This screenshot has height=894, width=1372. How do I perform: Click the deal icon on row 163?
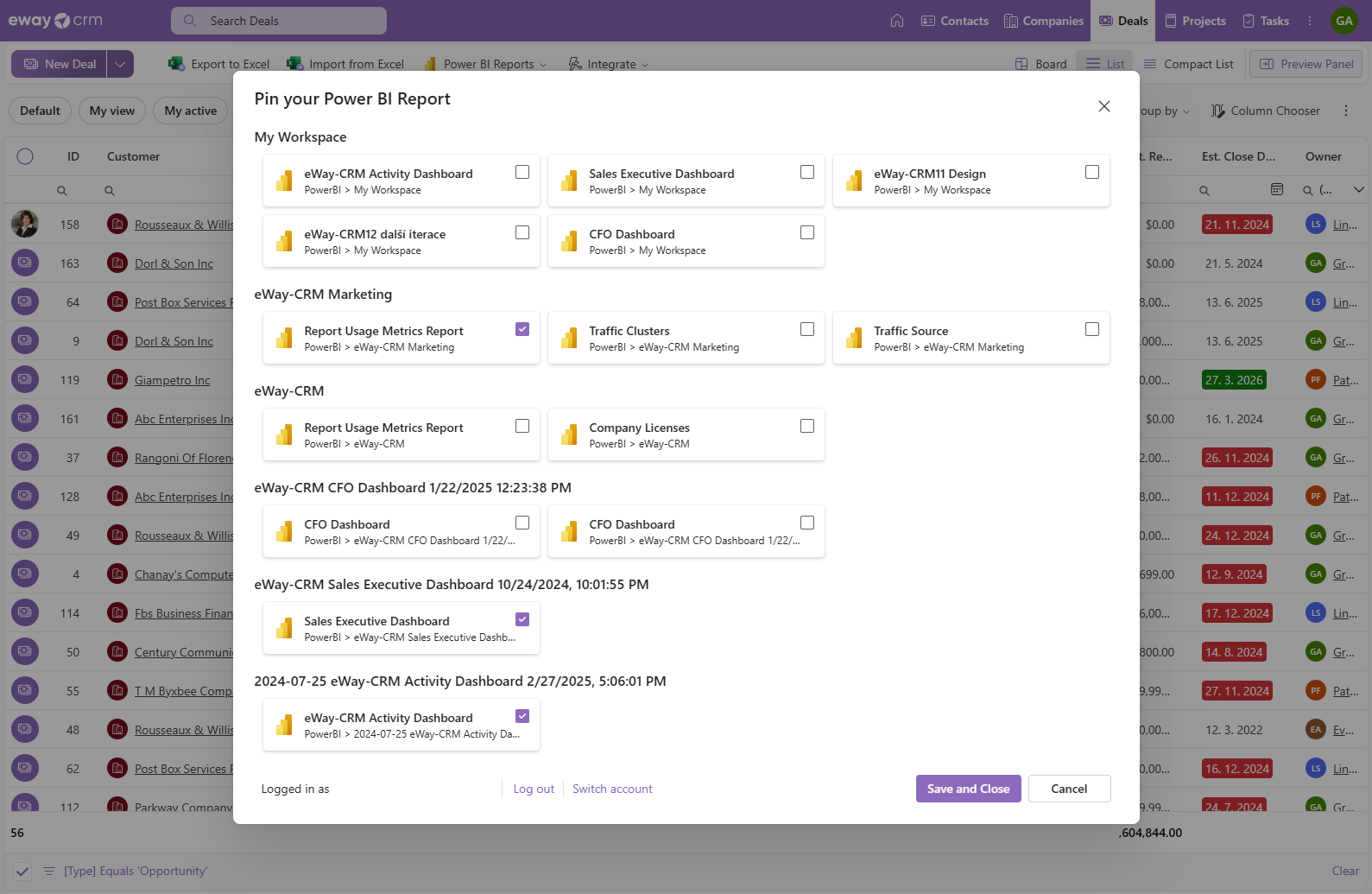point(25,263)
